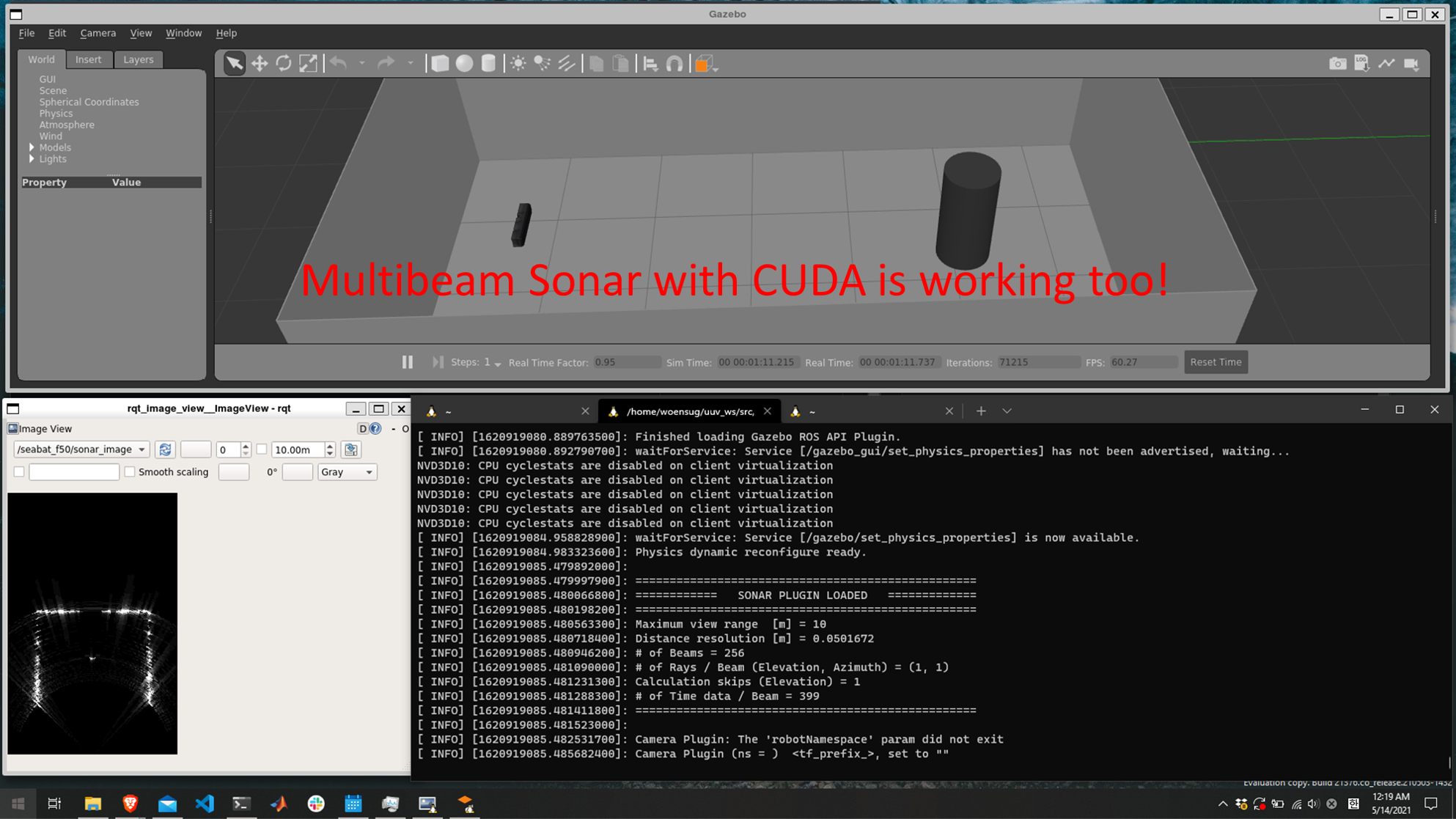Screen dimensions: 1456x819
Task: Select Physics in the World tree
Action: [56, 114]
